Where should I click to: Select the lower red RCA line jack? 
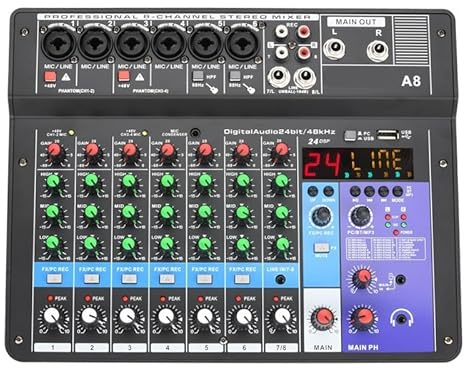[x=303, y=52]
